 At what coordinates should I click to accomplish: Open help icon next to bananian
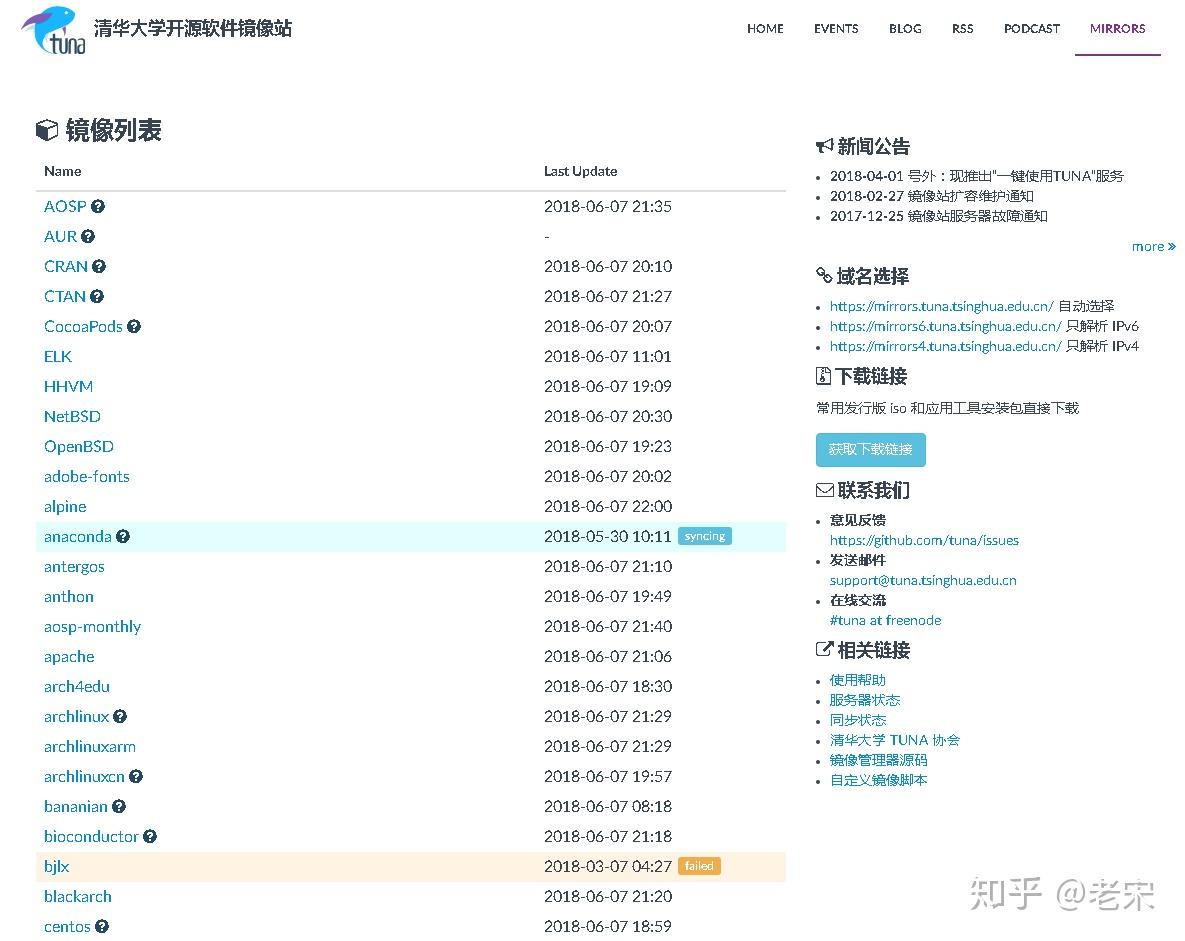(x=119, y=806)
